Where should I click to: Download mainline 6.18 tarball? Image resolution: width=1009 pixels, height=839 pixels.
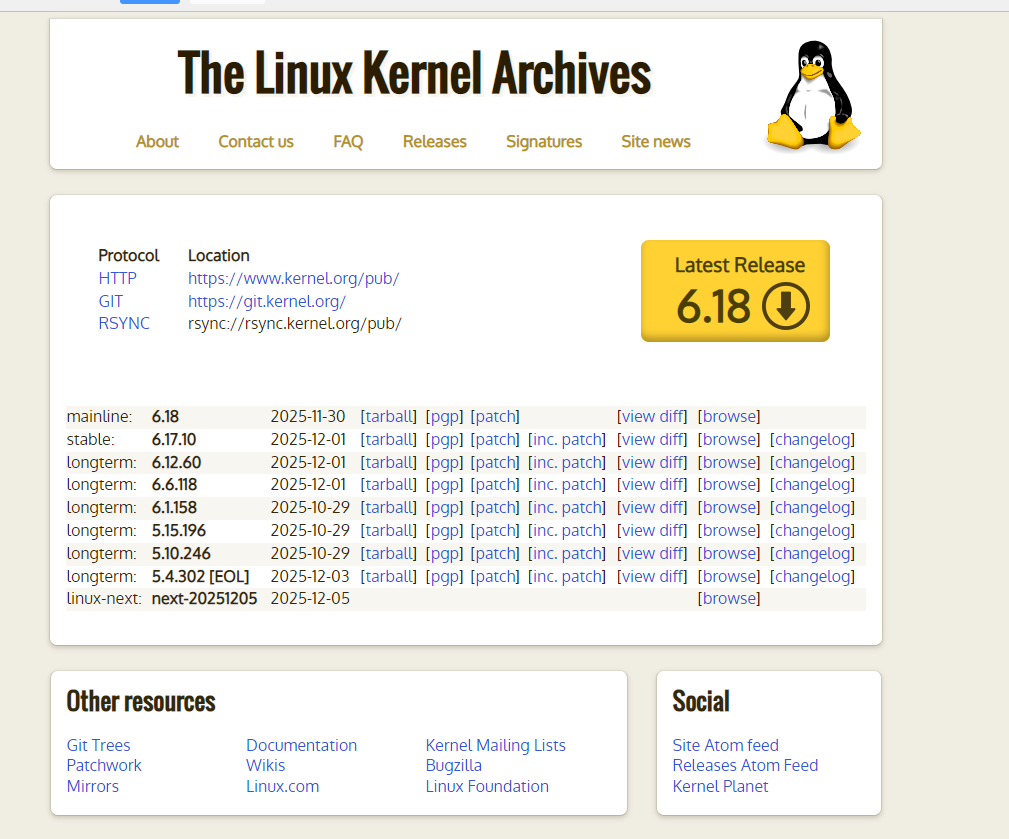[389, 416]
